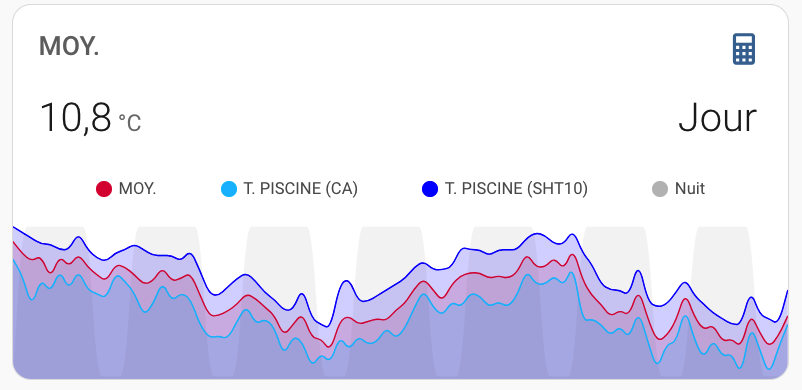
Task: Toggle the dark blue T. PISCINE (SHT10) dot
Action: (x=430, y=189)
